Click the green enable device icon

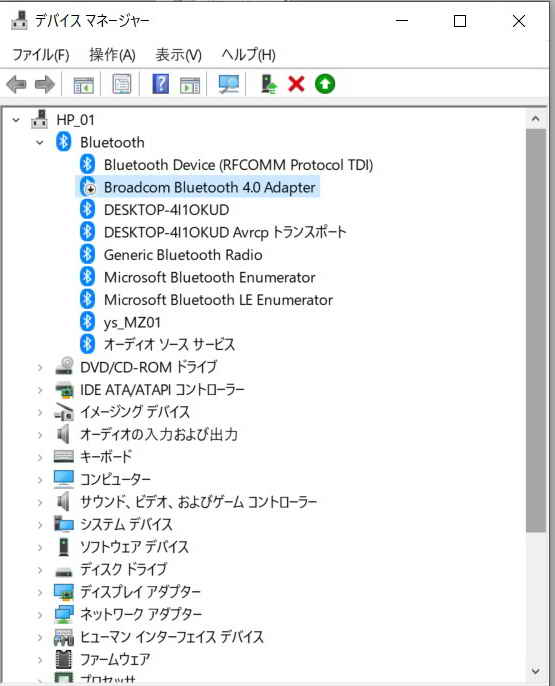click(325, 84)
